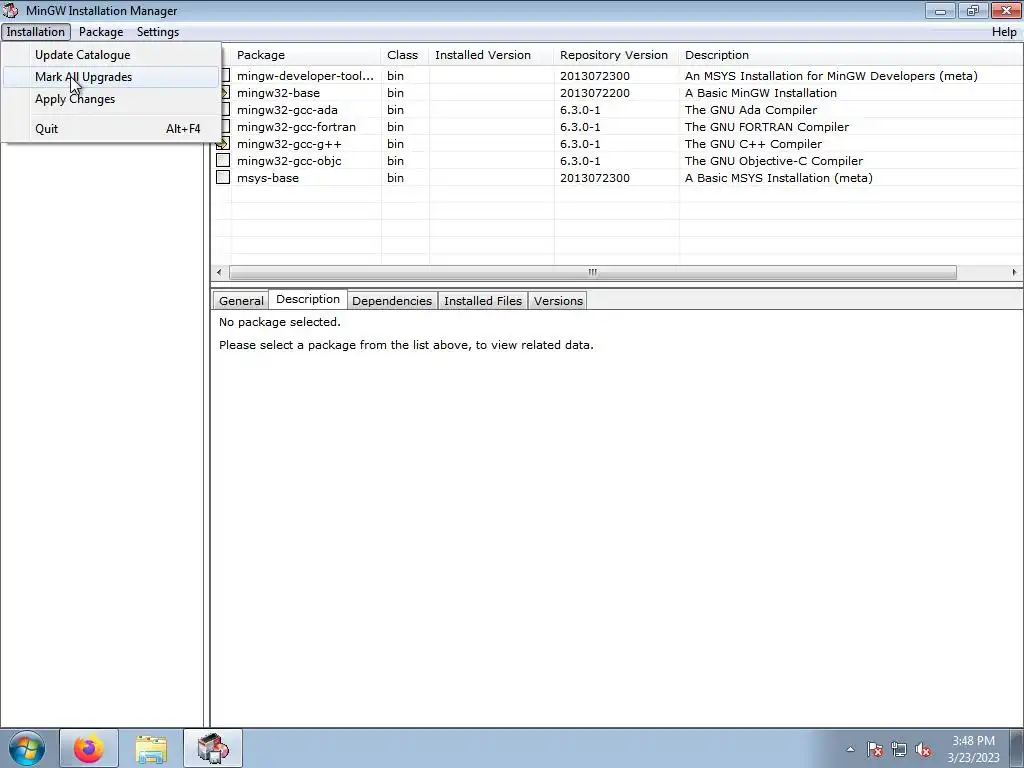1024x768 pixels.
Task: Open the Windows Start button
Action: point(27,748)
